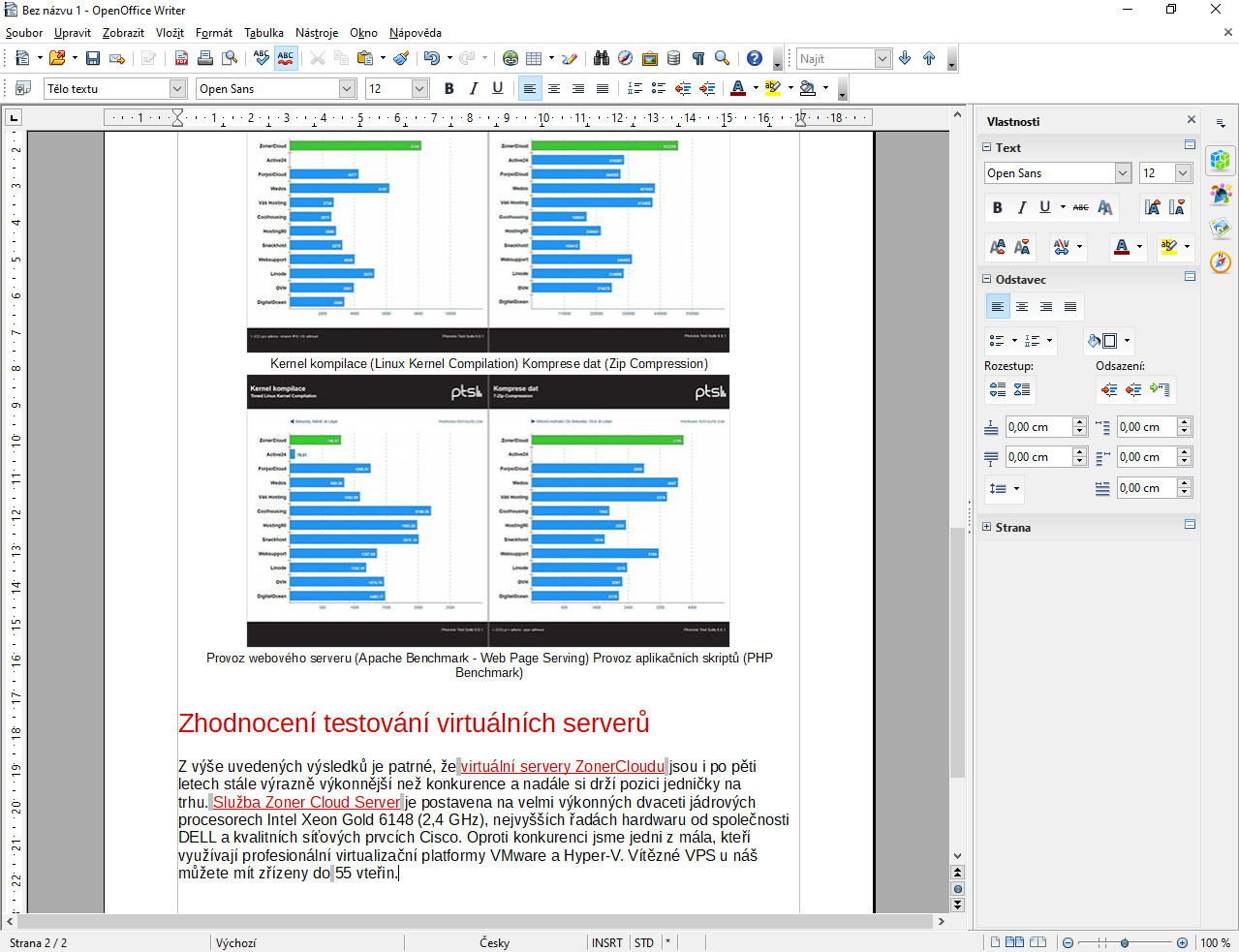Click the 'Služba Zoner Cloud Server' hyperlink
Viewport: 1239px width, 952px height.
[x=306, y=803]
